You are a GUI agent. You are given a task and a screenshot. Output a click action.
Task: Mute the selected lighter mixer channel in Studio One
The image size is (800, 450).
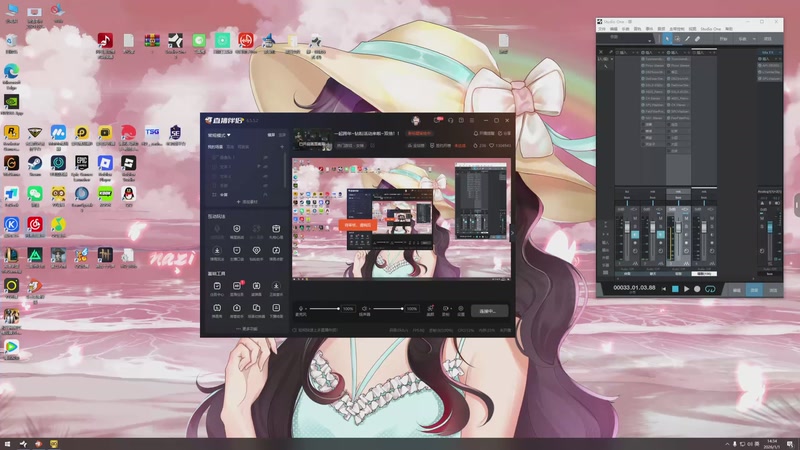point(686,218)
